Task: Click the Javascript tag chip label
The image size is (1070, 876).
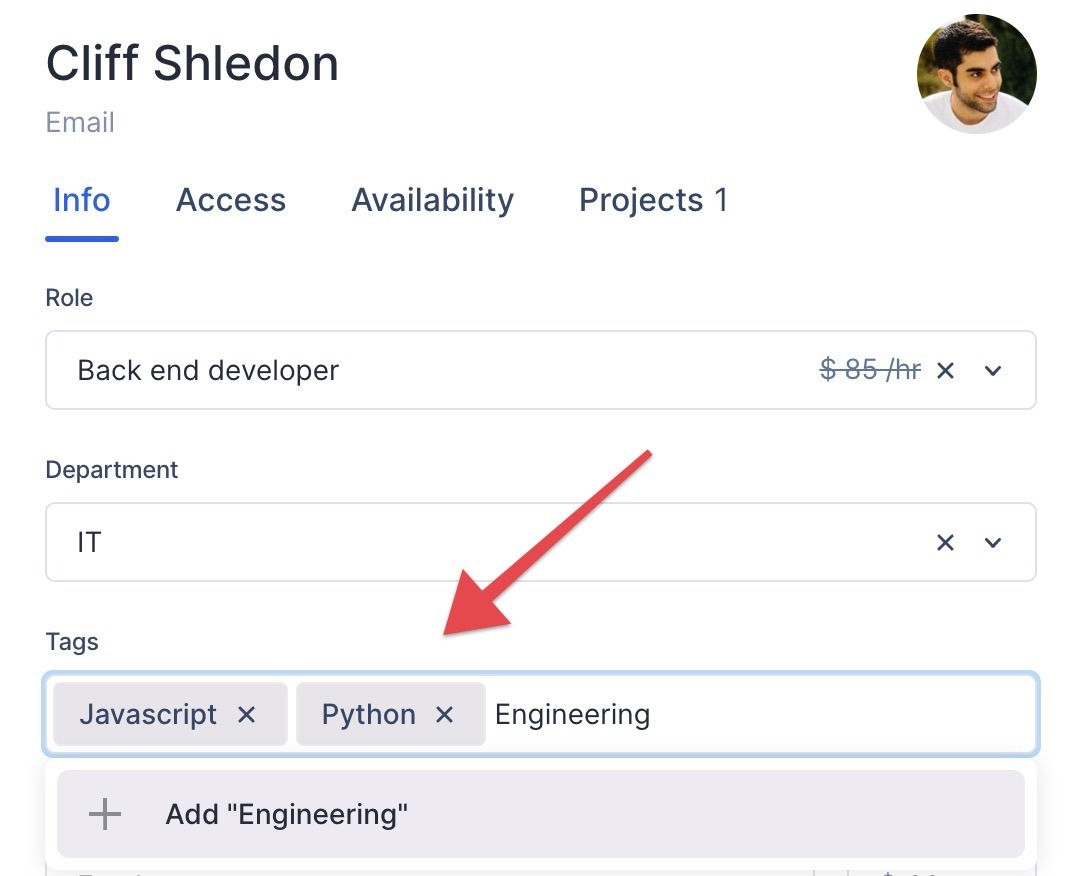Action: 148,715
